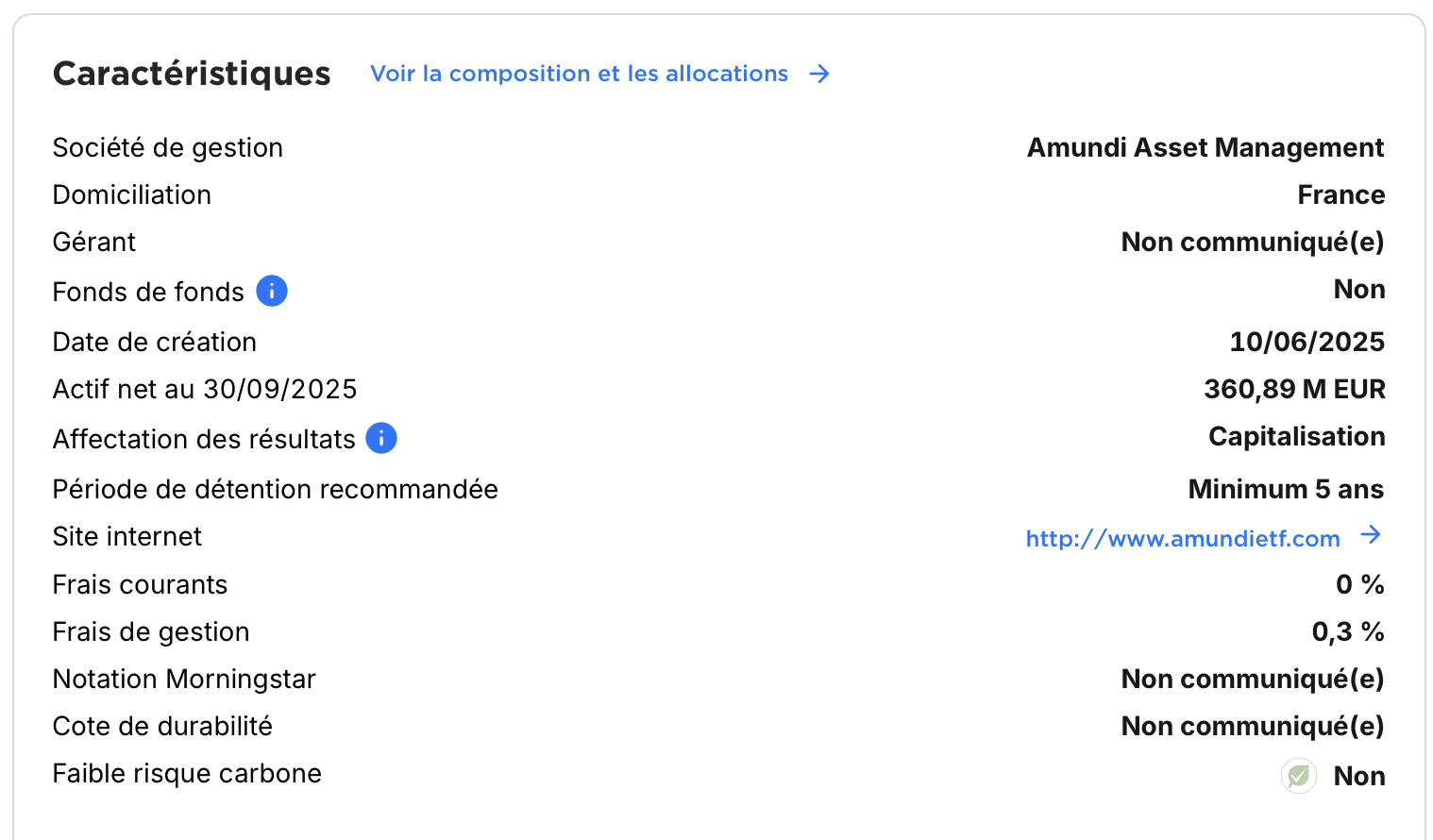
Task: Click the Capitalisation value
Action: (1296, 436)
